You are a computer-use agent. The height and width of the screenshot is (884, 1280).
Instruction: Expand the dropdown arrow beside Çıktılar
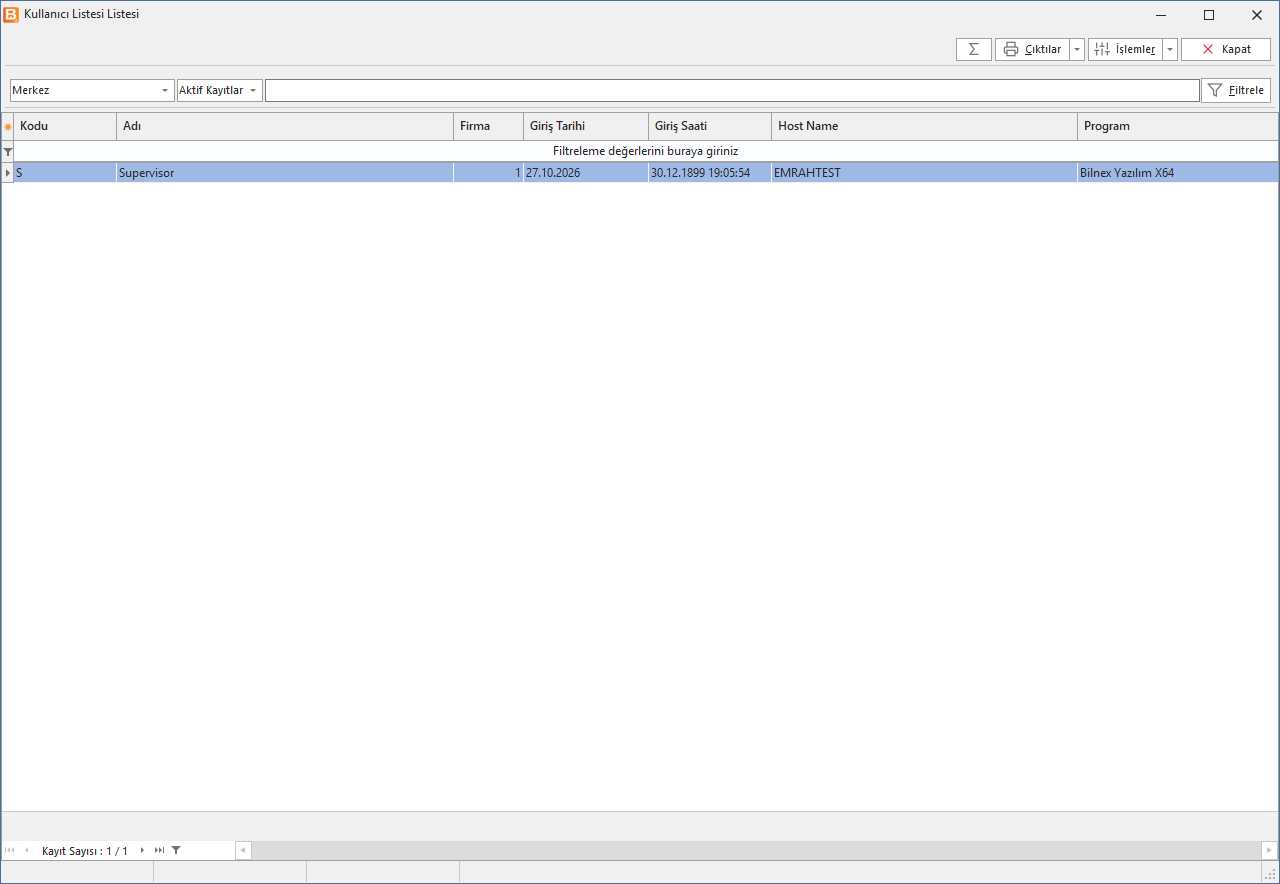(x=1077, y=49)
